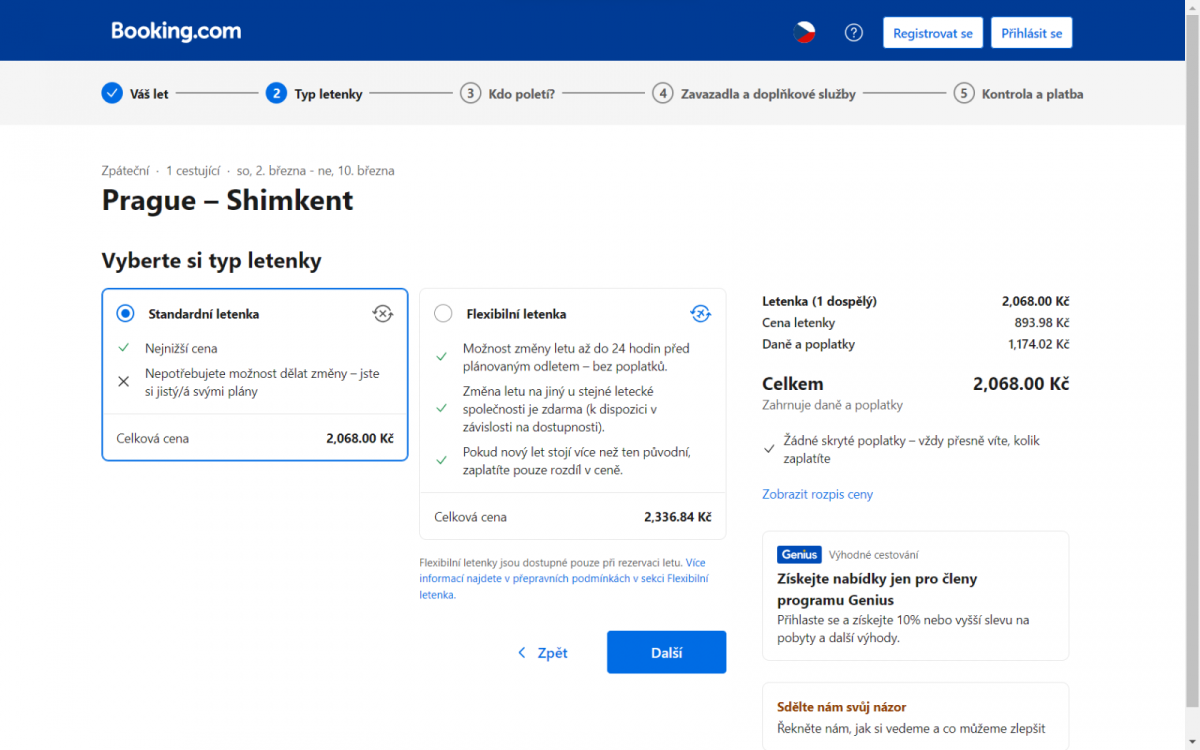Expand price breakdown via Zobrazit rozpis ceny
This screenshot has width=1200, height=750.
[x=817, y=494]
